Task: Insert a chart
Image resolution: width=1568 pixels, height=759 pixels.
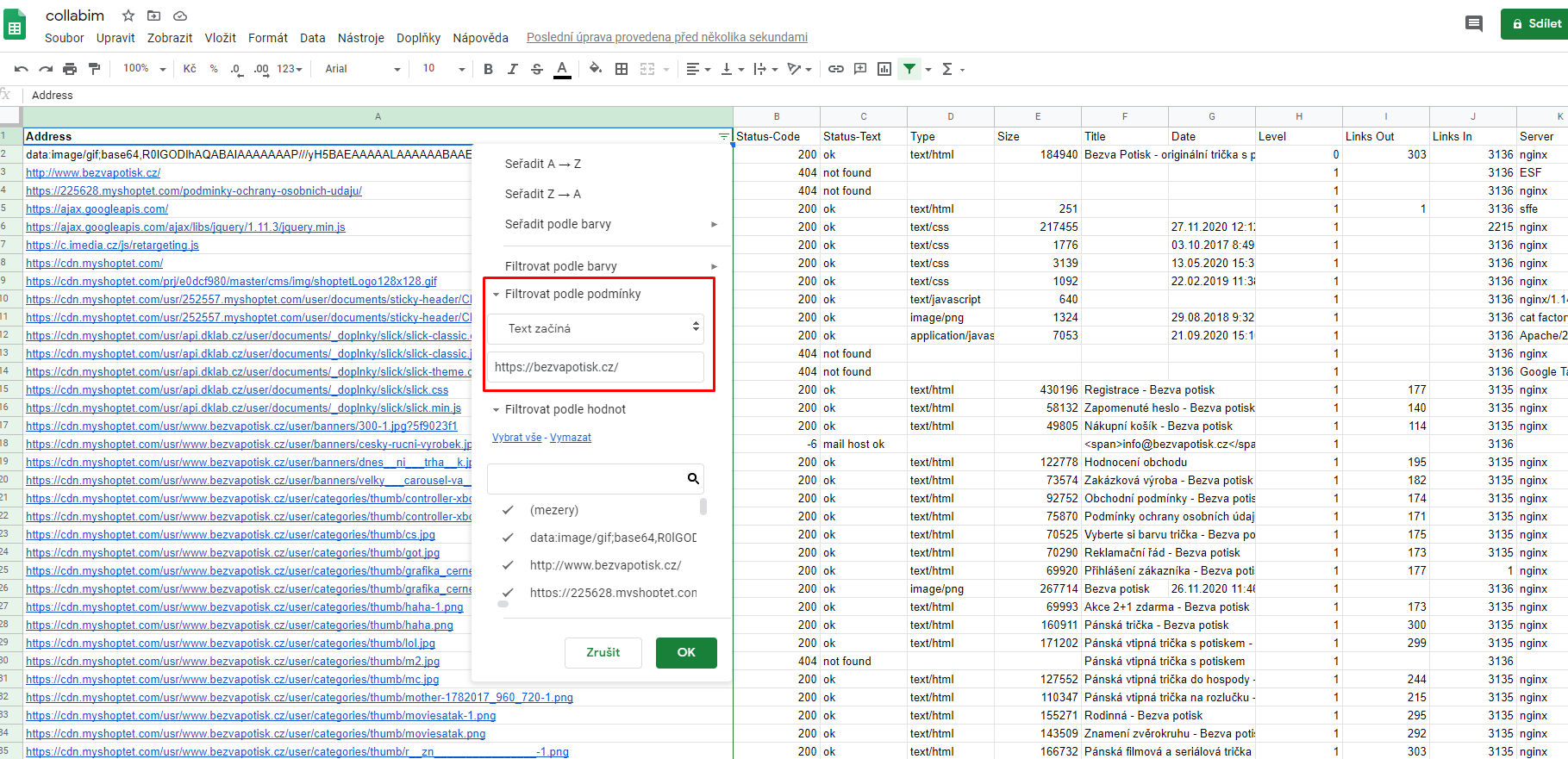Action: [x=884, y=69]
